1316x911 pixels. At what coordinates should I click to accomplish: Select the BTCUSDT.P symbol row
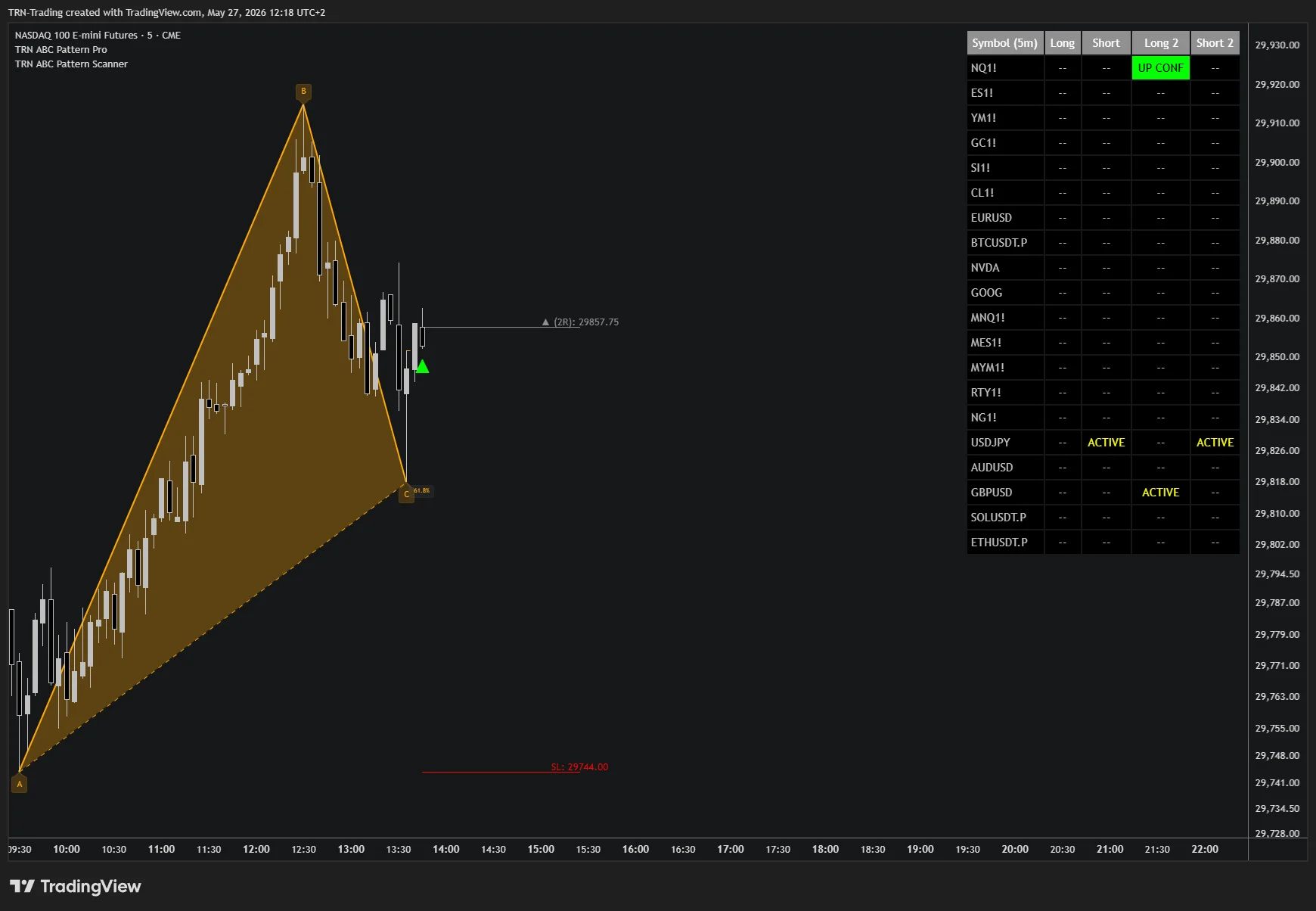[1103, 243]
